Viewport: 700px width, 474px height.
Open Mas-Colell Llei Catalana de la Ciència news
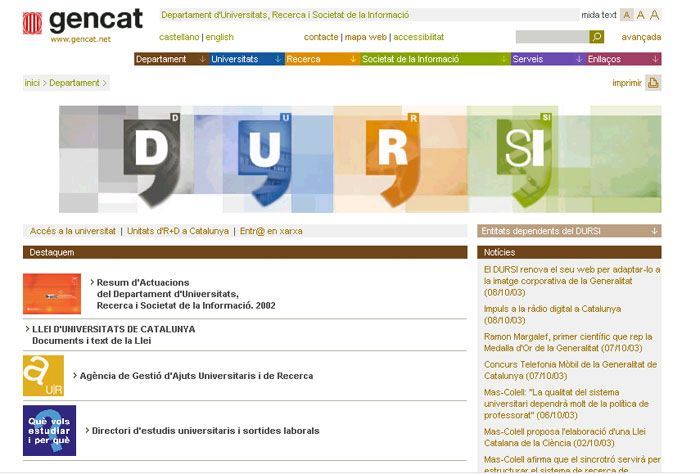(x=565, y=437)
